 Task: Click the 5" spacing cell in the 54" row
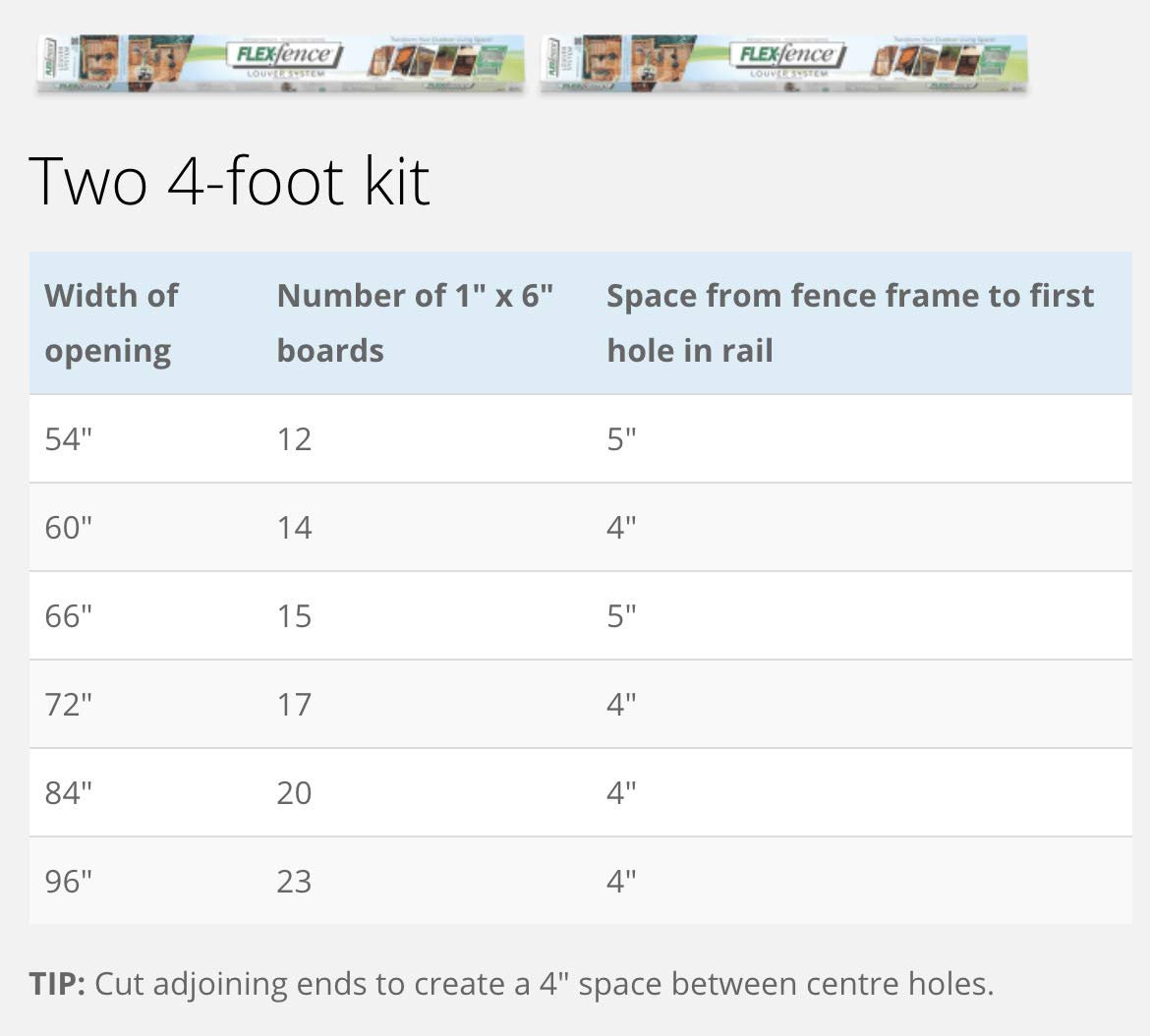(621, 439)
